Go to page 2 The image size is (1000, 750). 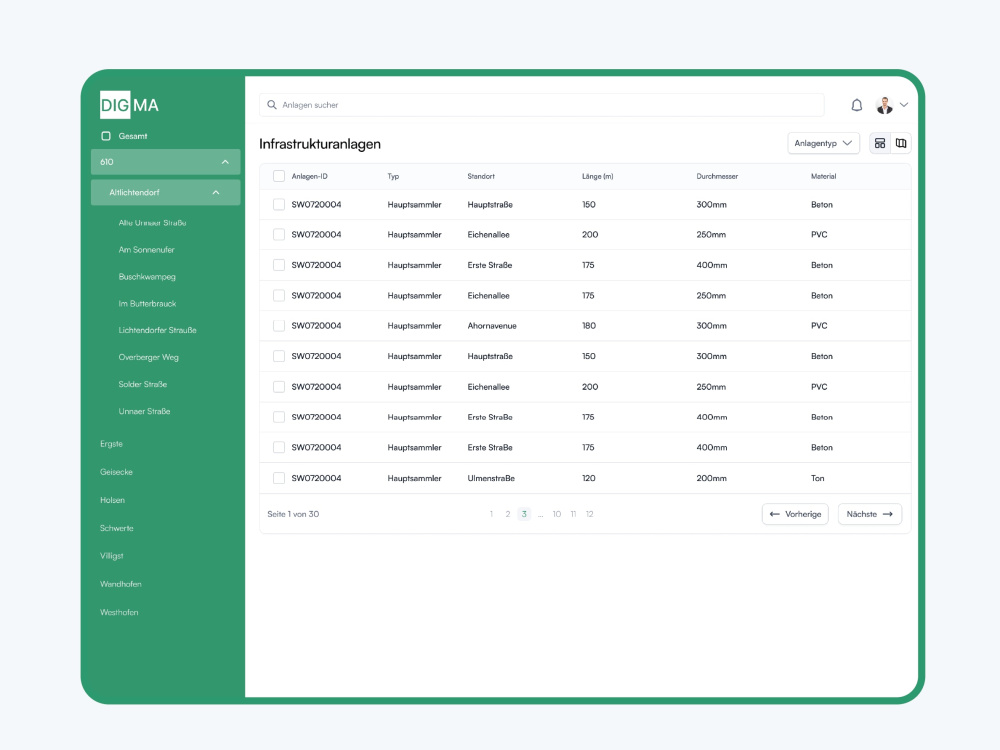(508, 514)
